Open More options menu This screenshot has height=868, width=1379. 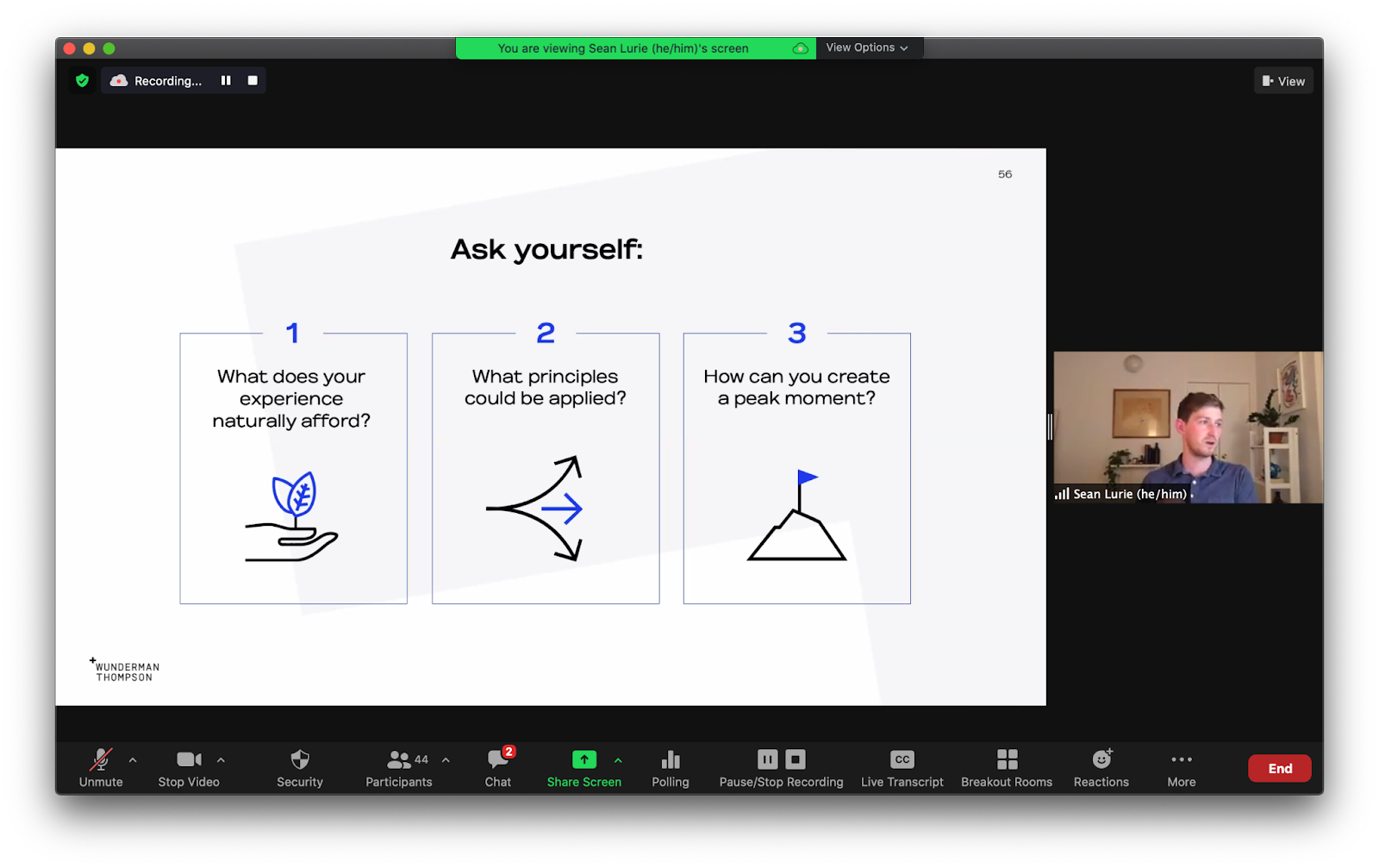(1182, 767)
